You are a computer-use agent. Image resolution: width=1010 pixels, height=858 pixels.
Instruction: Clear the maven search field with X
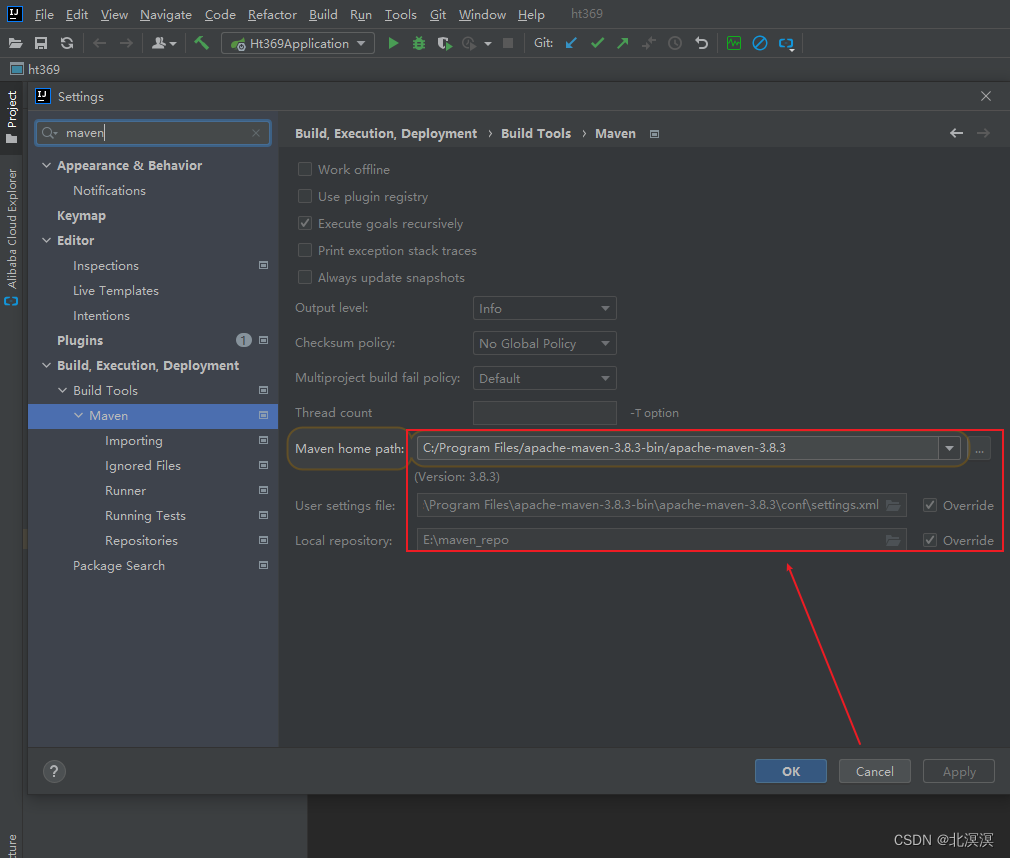256,133
